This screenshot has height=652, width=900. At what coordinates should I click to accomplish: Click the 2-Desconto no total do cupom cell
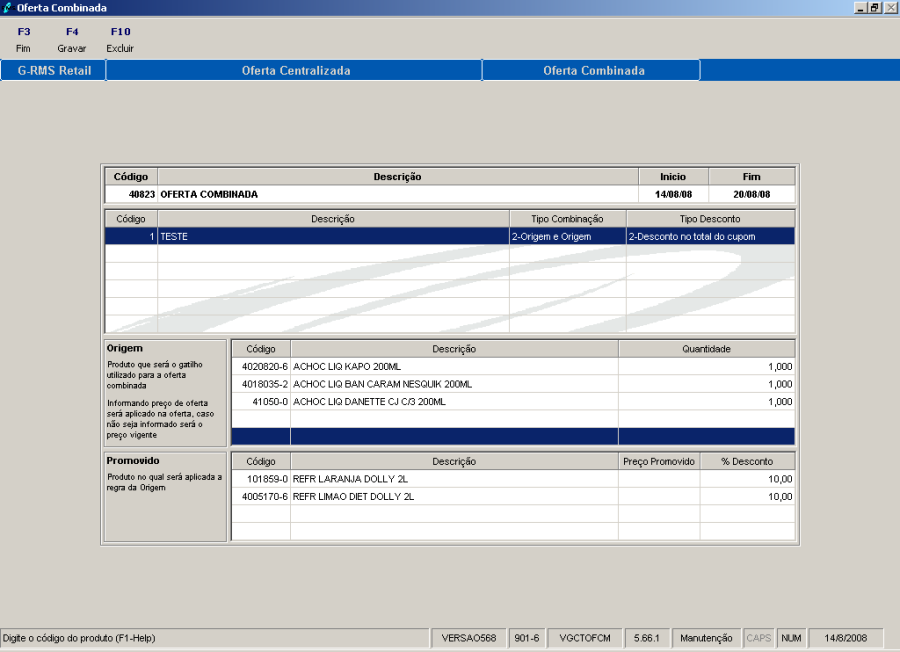pyautogui.click(x=711, y=236)
